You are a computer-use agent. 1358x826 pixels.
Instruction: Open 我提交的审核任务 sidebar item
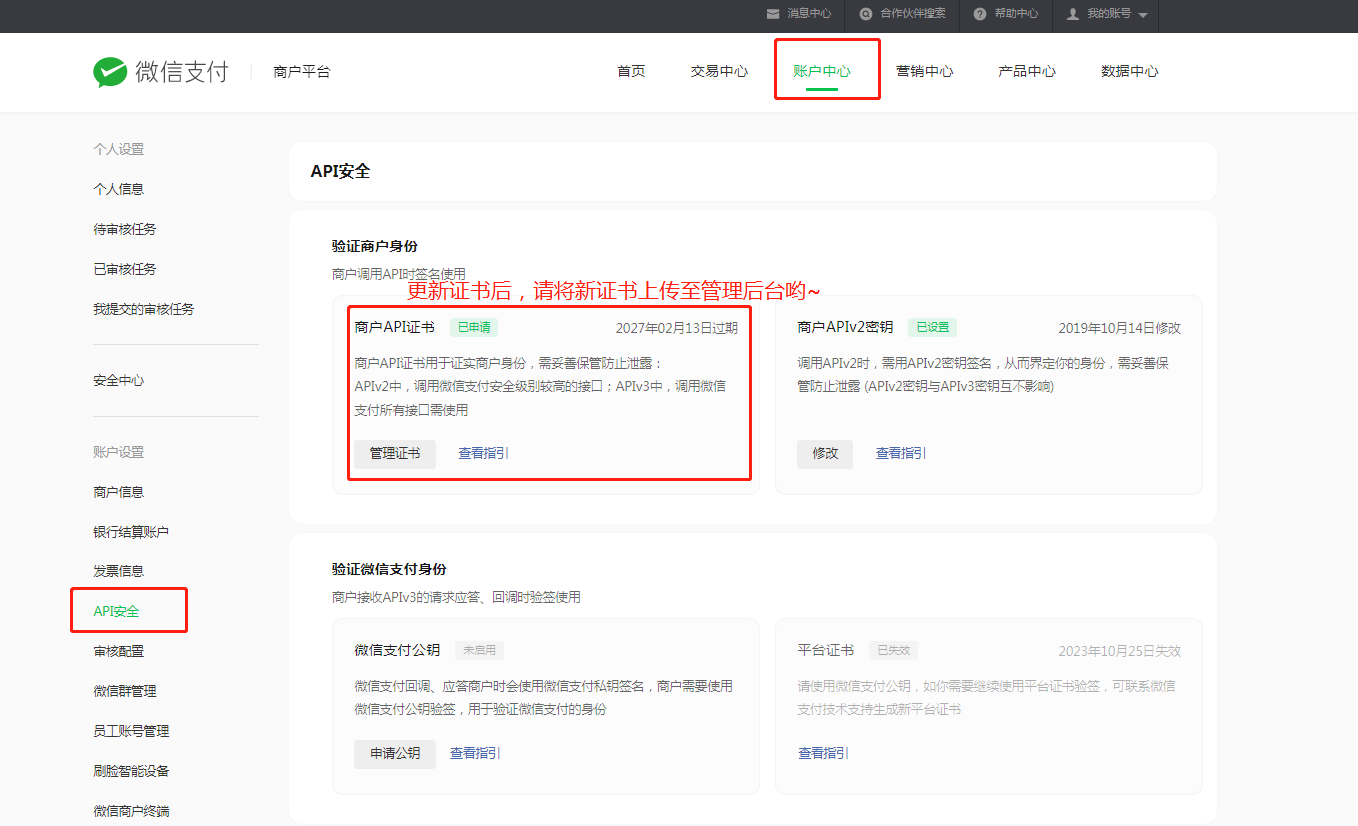[x=144, y=309]
